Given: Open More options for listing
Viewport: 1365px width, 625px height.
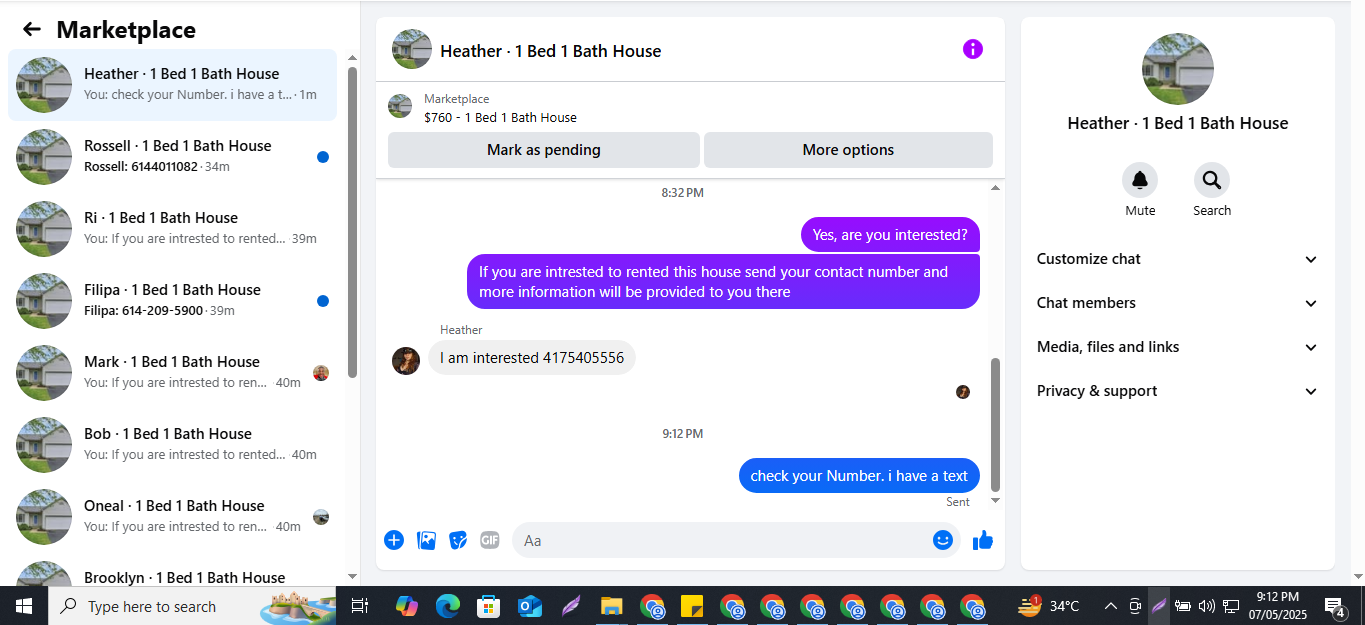Looking at the screenshot, I should click(x=848, y=150).
